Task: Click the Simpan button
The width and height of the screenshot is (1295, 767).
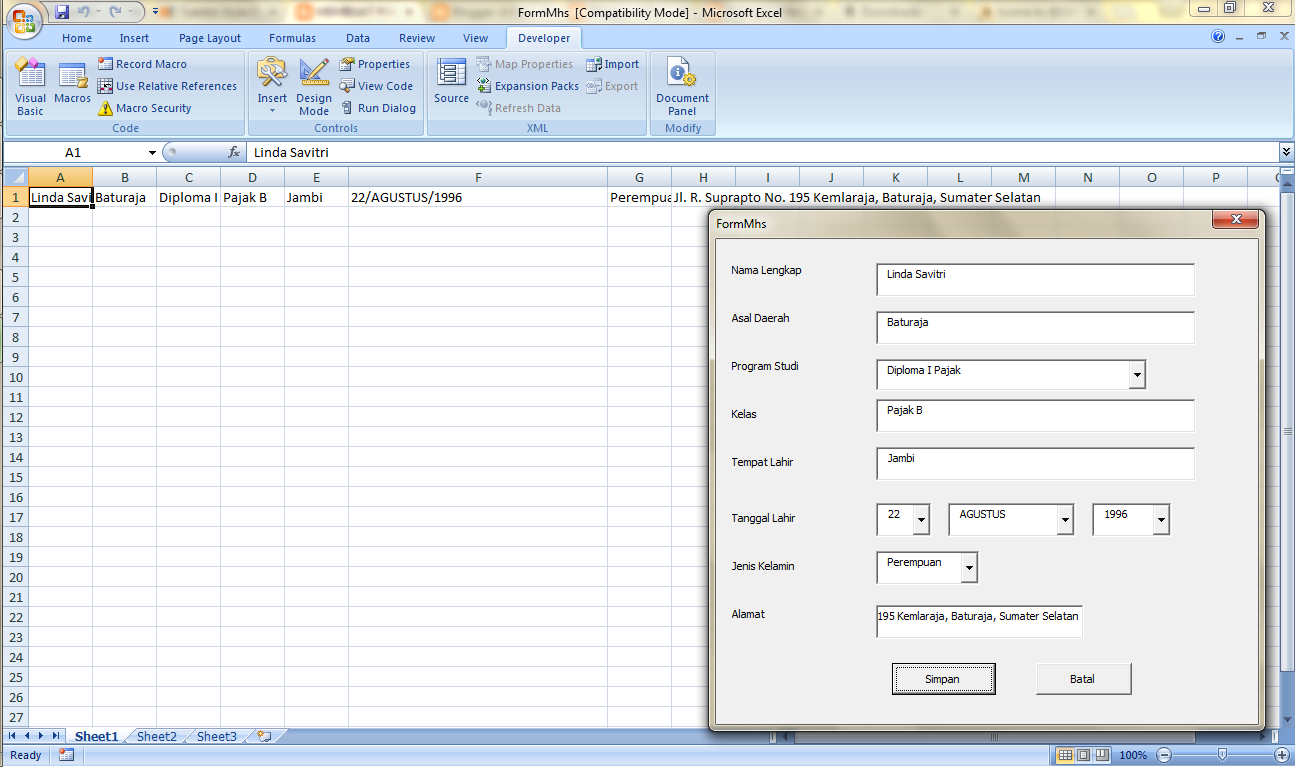Action: pyautogui.click(x=942, y=678)
